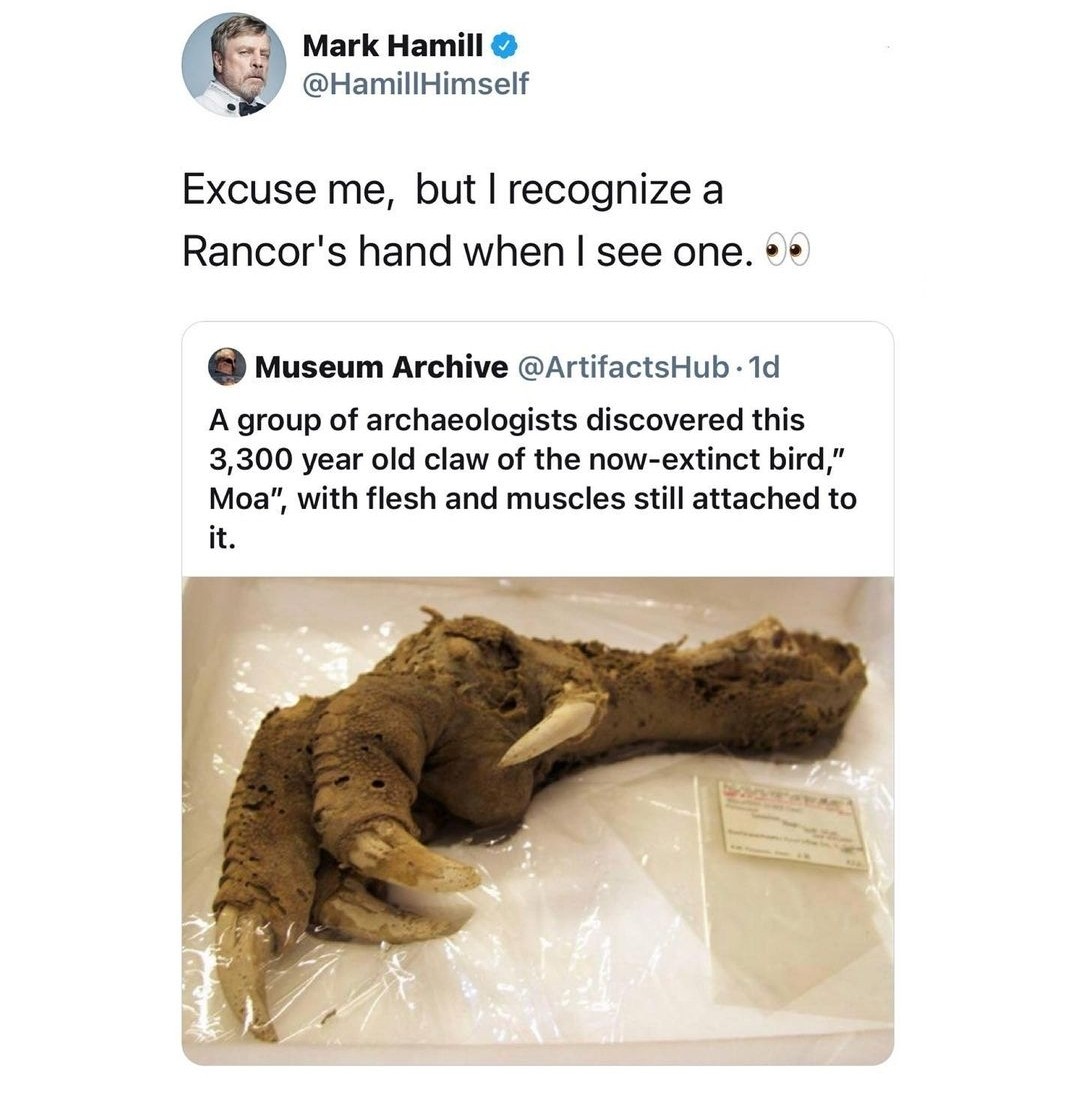The width and height of the screenshot is (1080, 1100).
Task: Open the @HamillHimself handle link
Action: [415, 84]
